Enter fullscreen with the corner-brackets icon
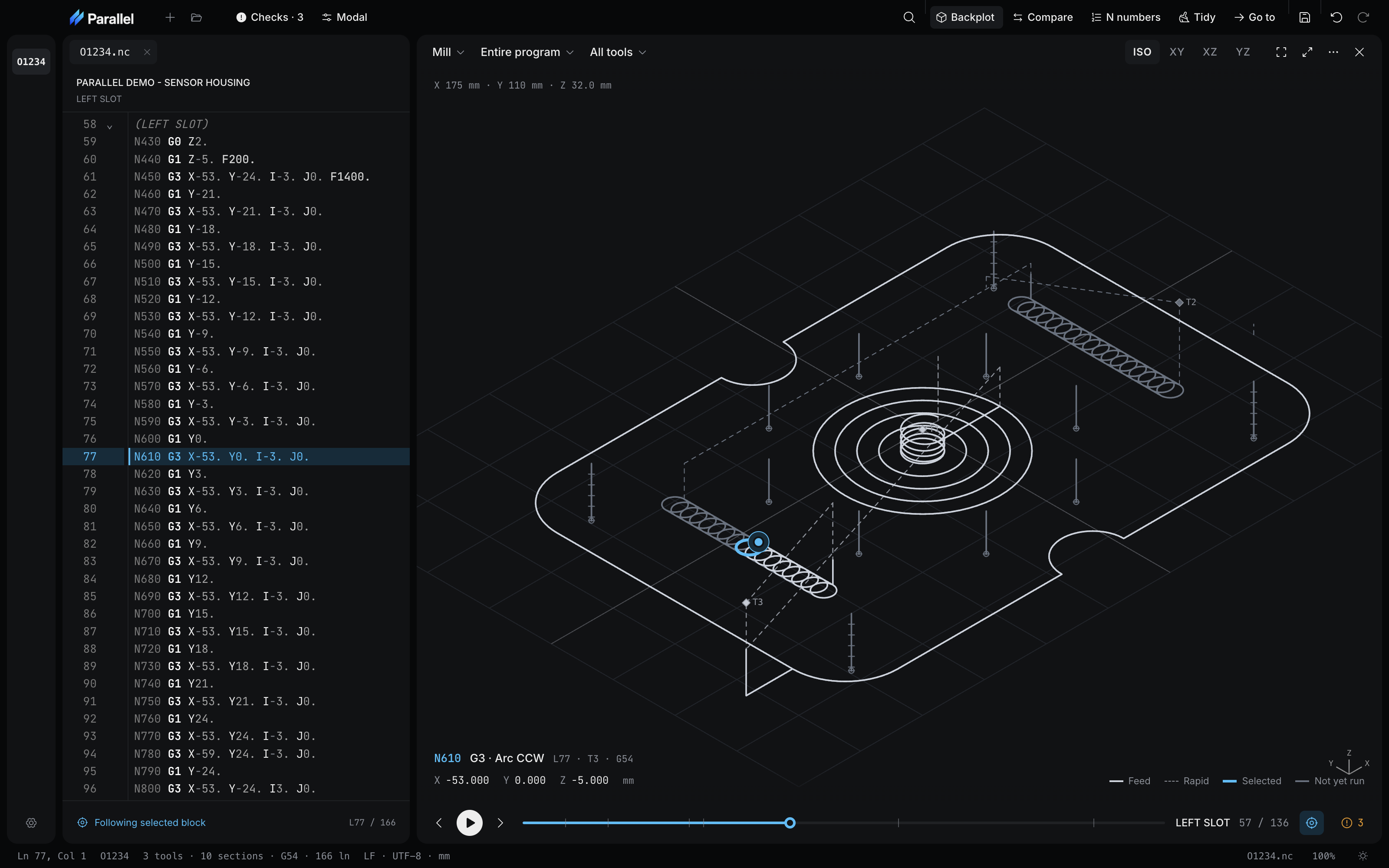 pos(1281,52)
